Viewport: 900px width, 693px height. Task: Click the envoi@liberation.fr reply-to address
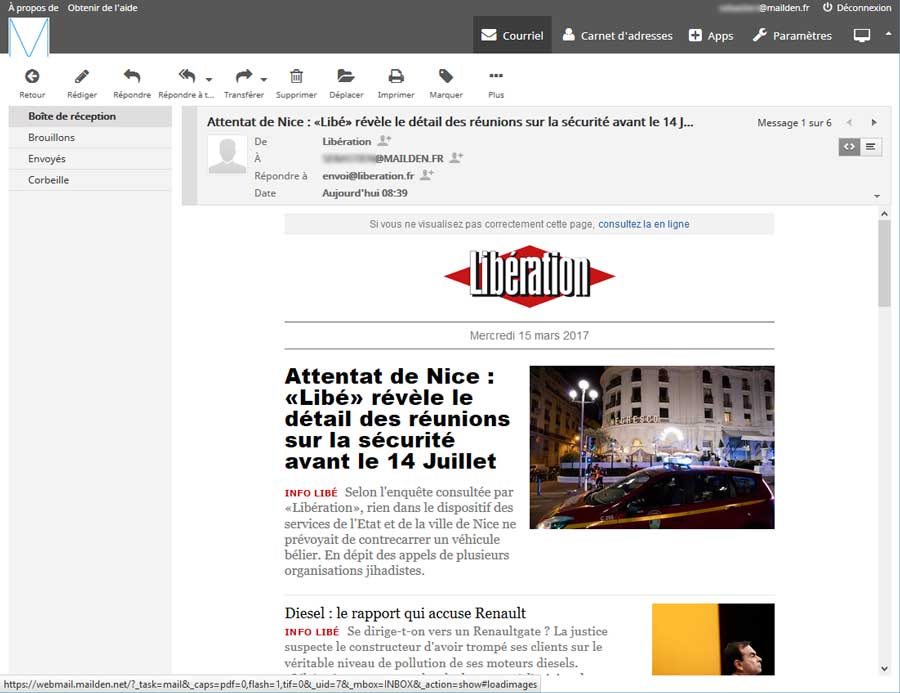click(x=368, y=176)
